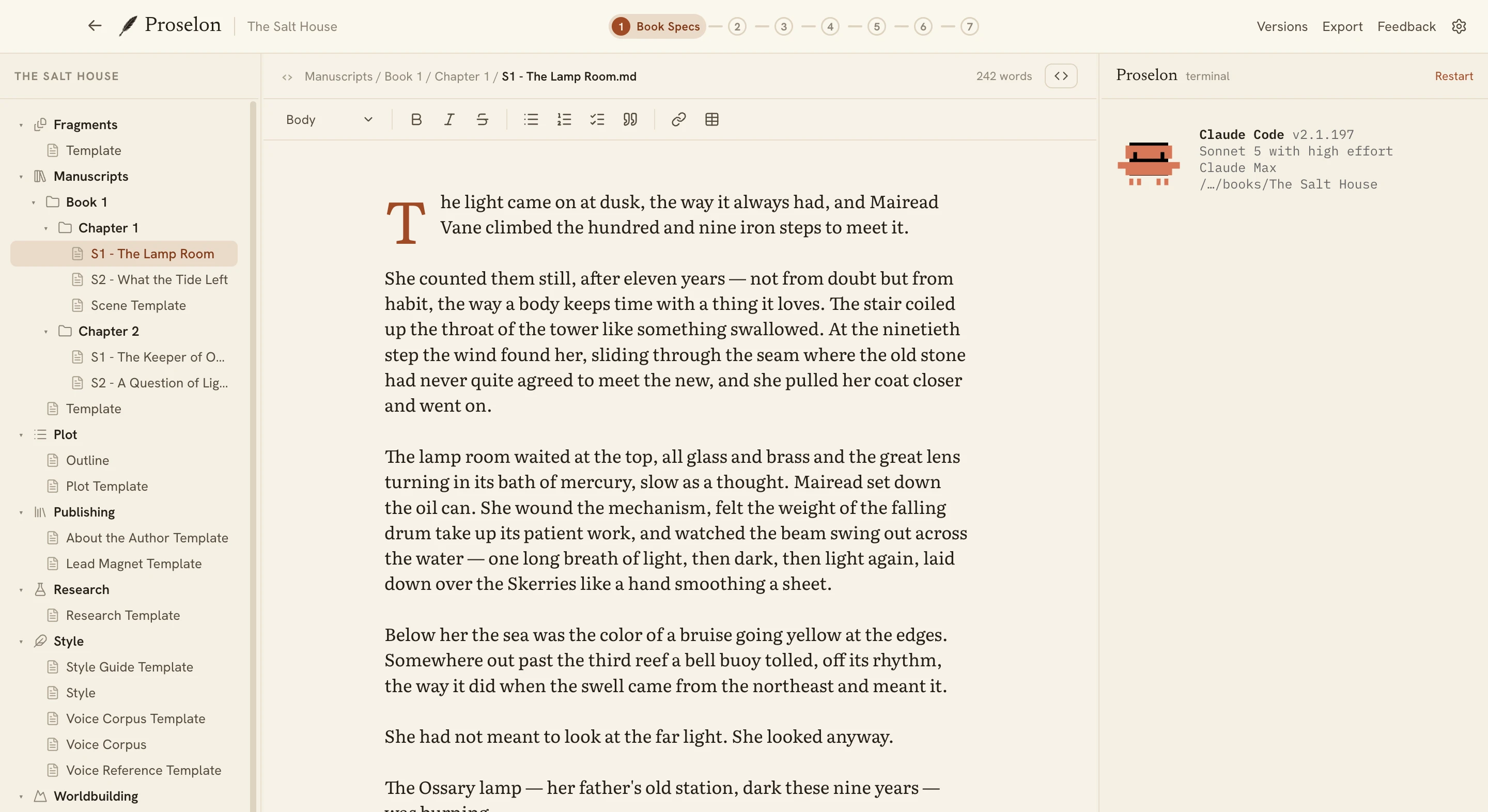This screenshot has height=812, width=1488.
Task: Click Book 1 in the breadcrumb
Action: click(x=402, y=76)
